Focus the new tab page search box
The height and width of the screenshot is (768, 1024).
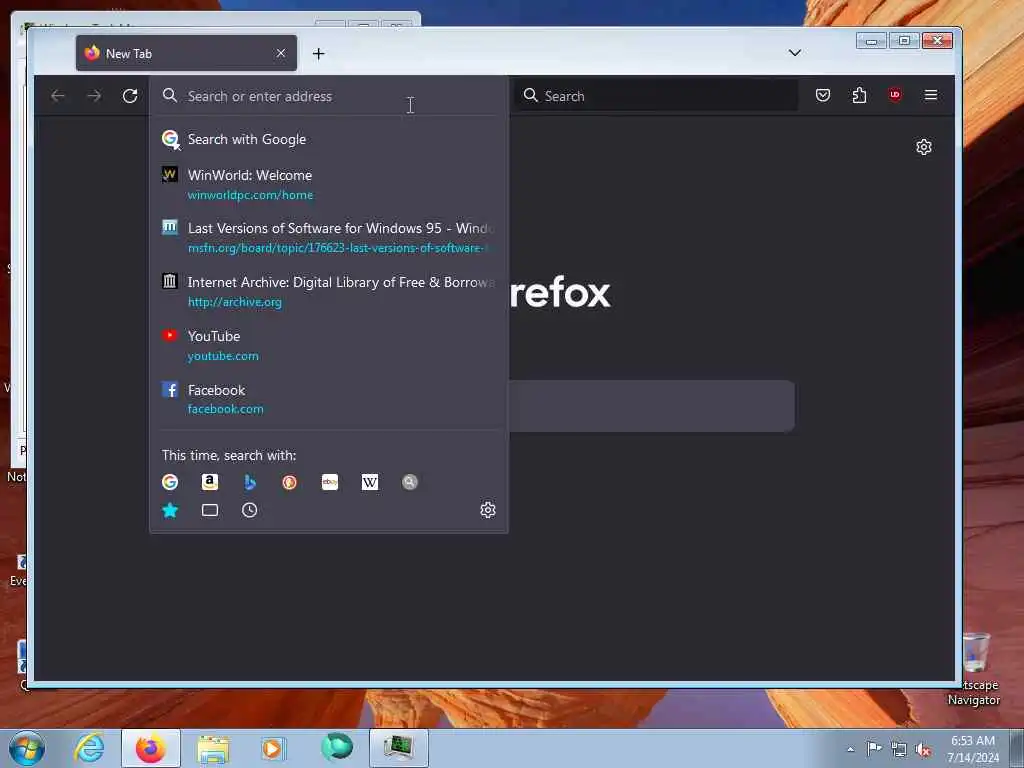tap(651, 406)
